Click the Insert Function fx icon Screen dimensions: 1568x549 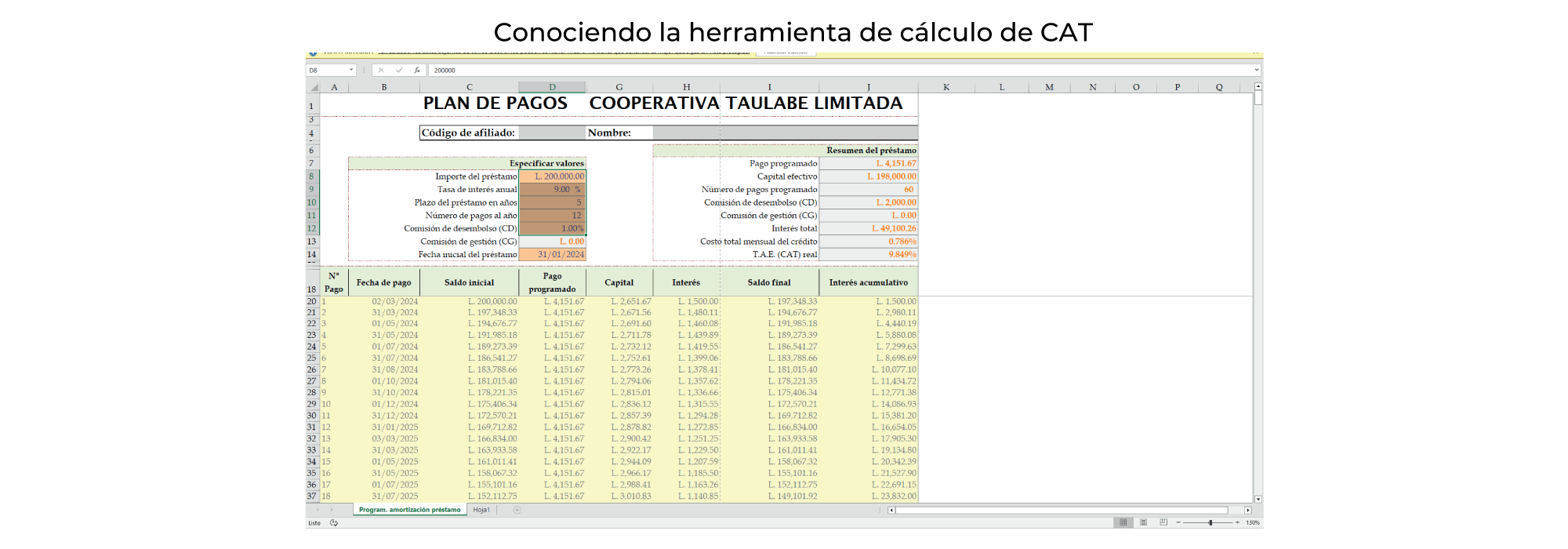[x=417, y=70]
